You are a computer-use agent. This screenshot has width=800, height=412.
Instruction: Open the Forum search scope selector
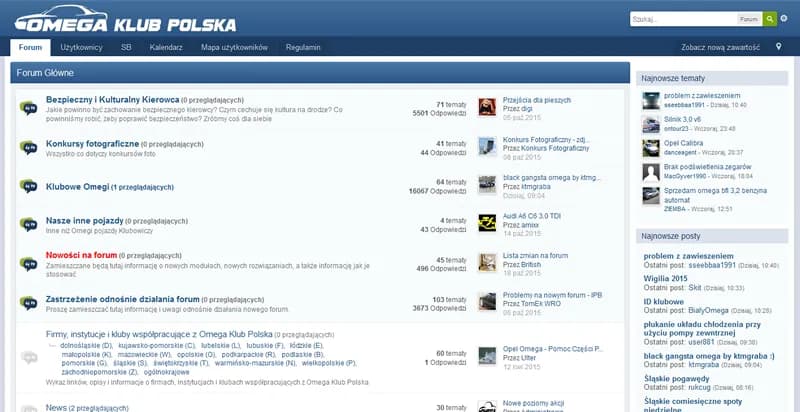748,19
